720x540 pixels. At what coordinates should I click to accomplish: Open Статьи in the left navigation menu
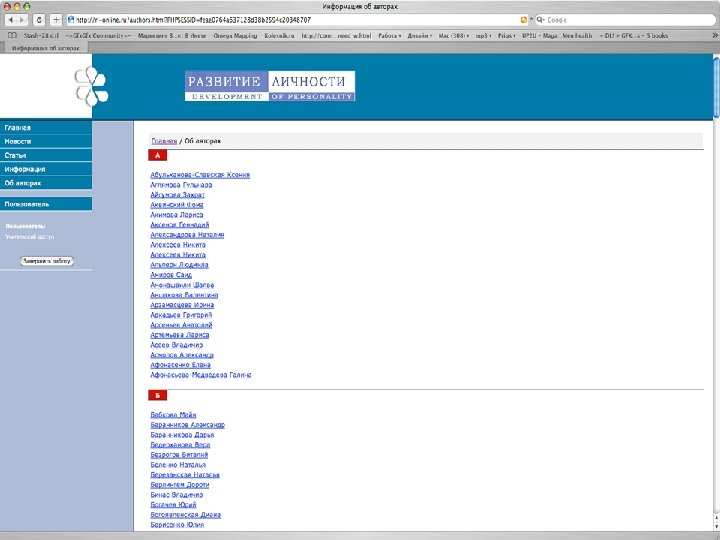click(x=46, y=155)
